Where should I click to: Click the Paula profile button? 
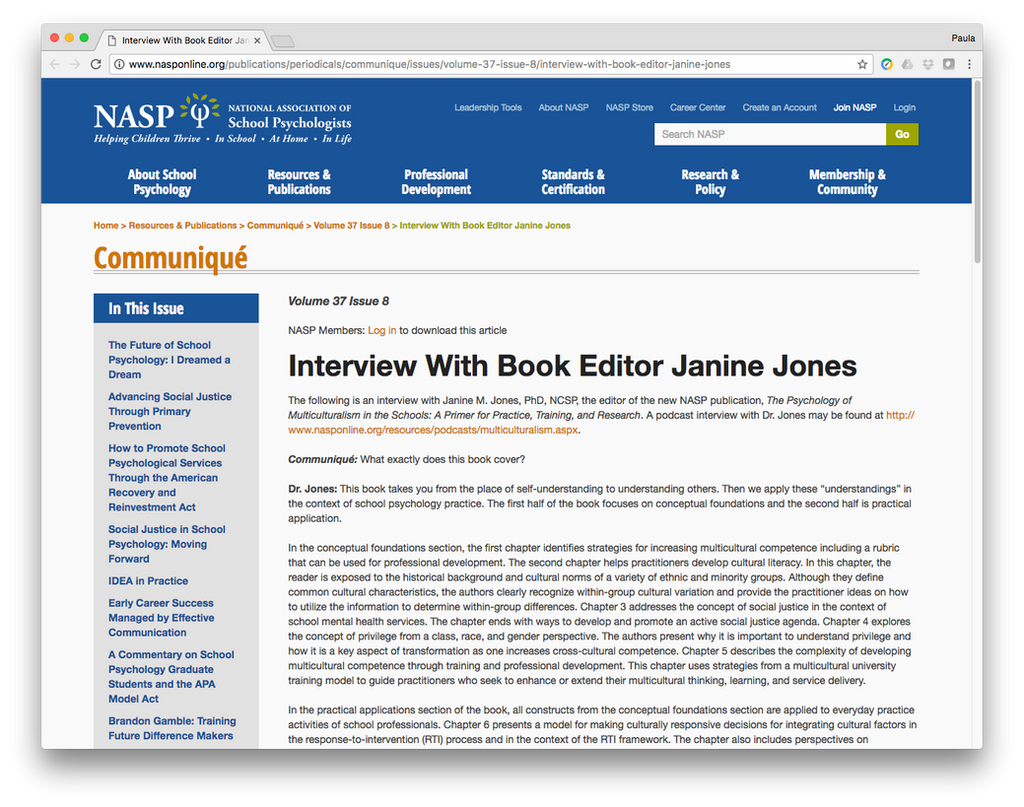pos(963,38)
